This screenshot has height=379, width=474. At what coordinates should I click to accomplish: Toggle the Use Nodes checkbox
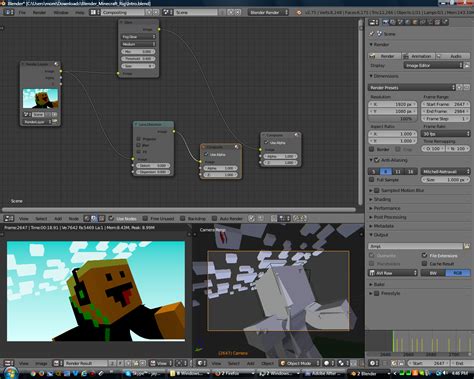tap(111, 218)
